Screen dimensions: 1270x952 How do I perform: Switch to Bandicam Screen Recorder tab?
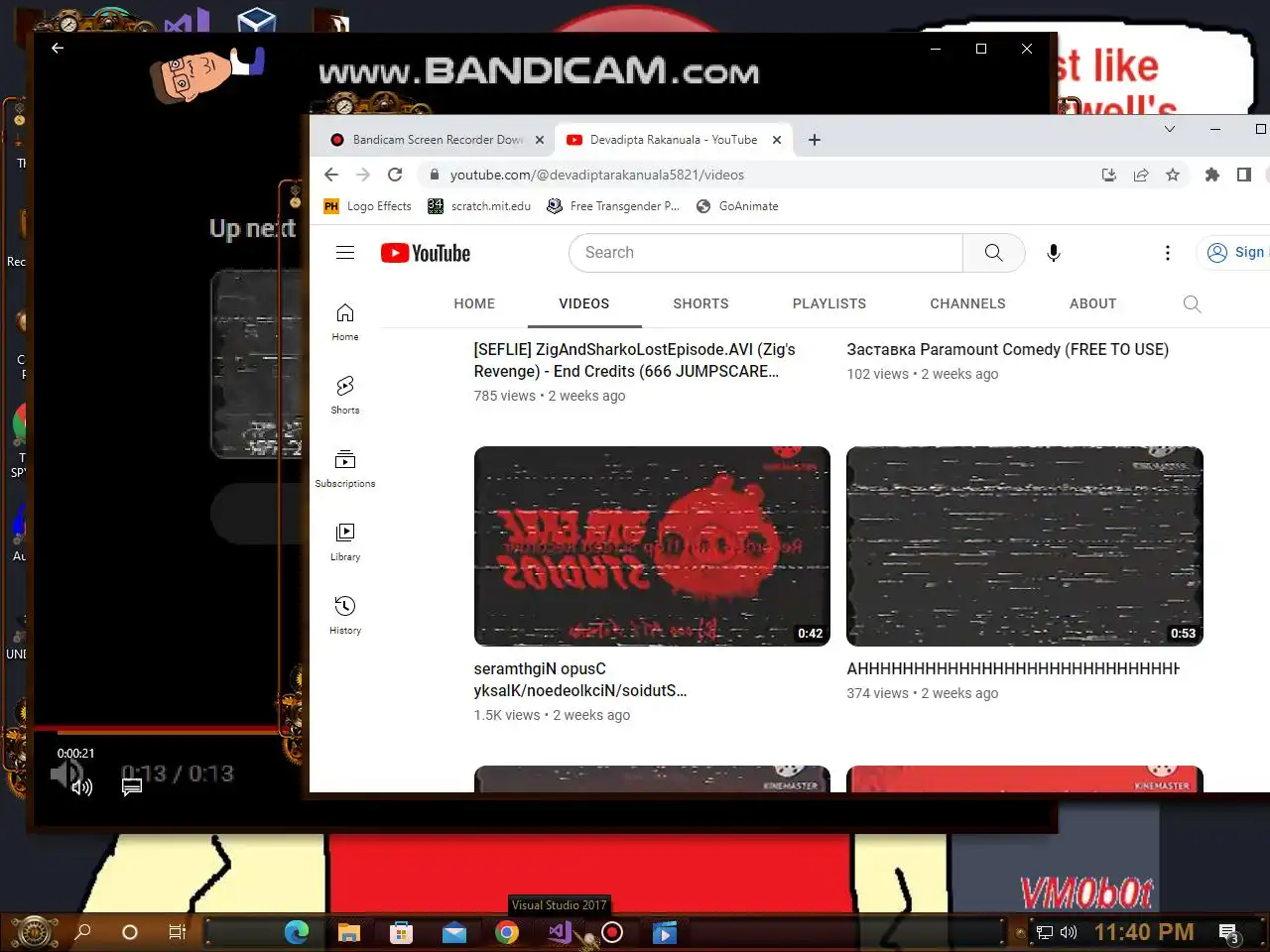438,140
